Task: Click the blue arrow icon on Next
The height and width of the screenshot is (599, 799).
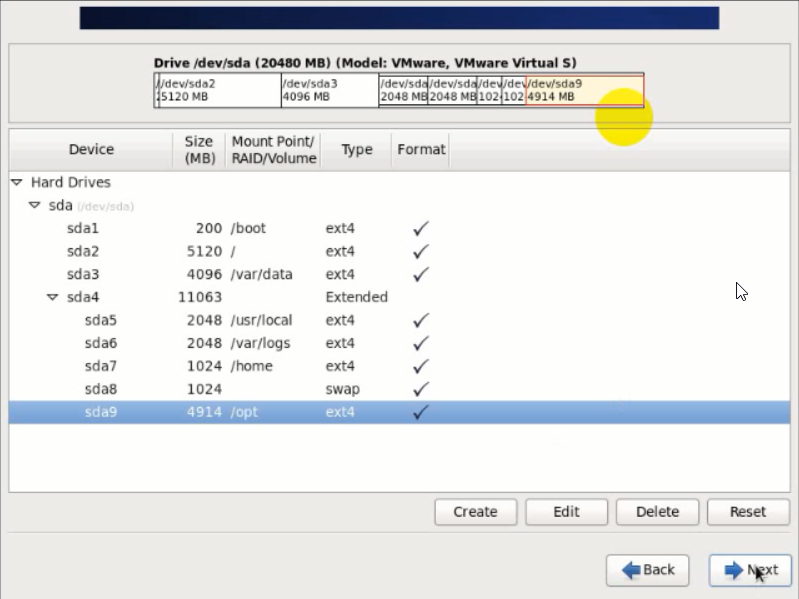Action: point(734,570)
